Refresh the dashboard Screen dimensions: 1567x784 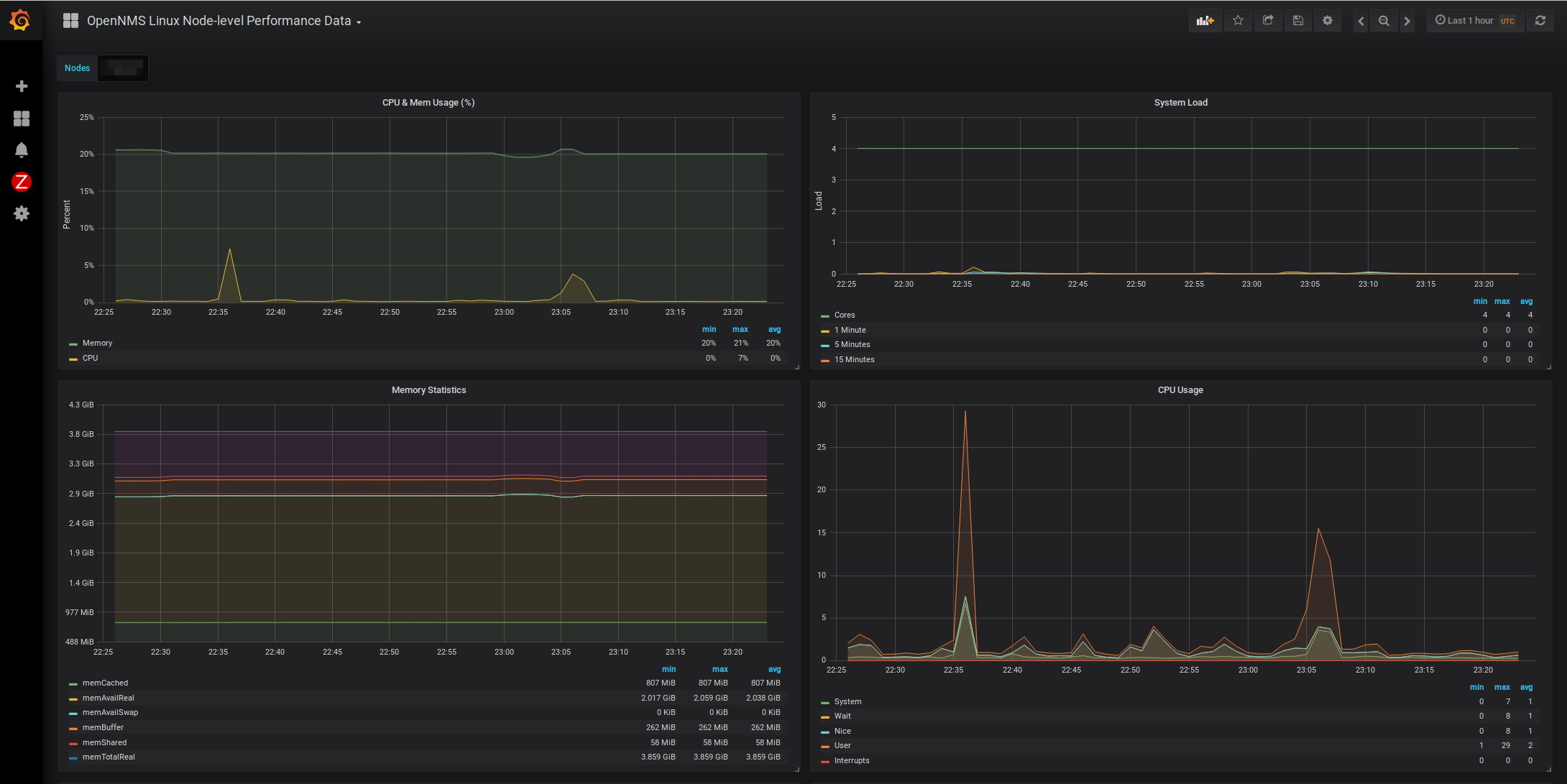pyautogui.click(x=1540, y=21)
